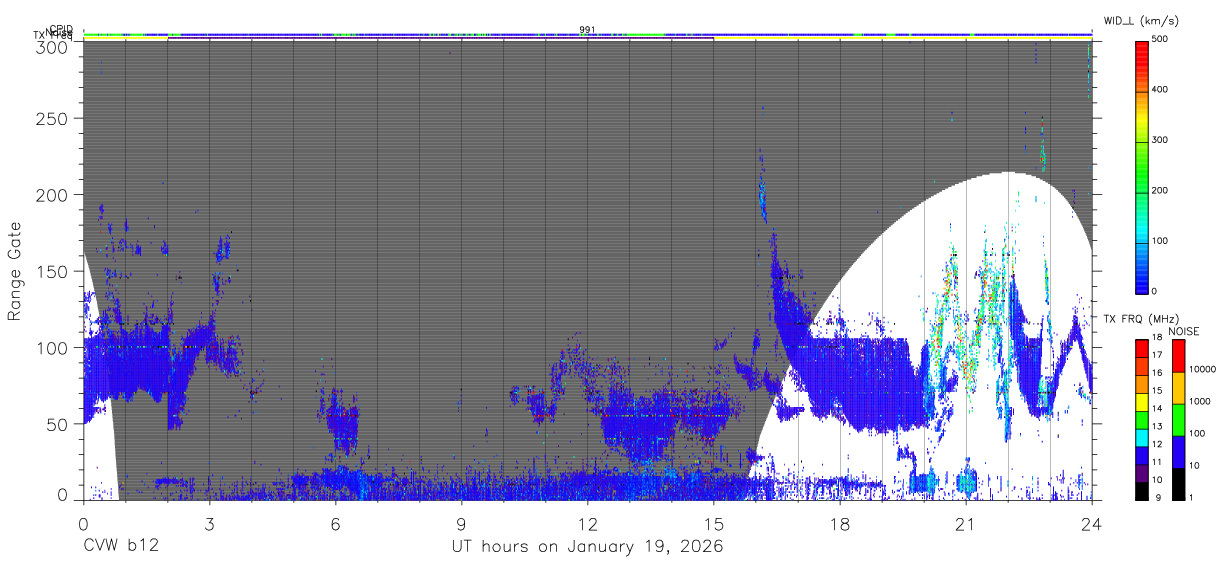Click the '50' tick on the Range Gate axis
Image resolution: width=1228 pixels, height=567 pixels.
pyautogui.click(x=57, y=424)
